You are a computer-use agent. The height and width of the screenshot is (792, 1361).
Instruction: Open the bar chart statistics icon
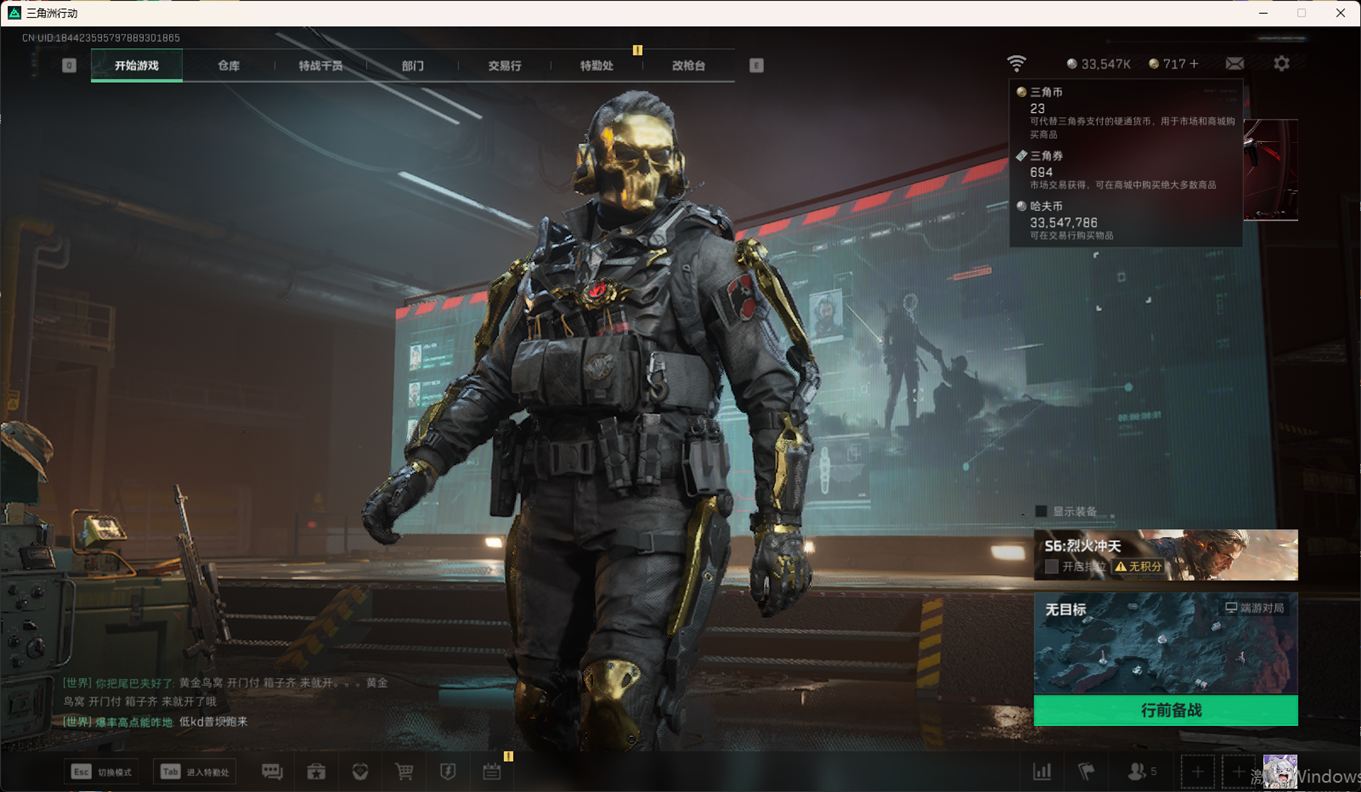click(1042, 771)
